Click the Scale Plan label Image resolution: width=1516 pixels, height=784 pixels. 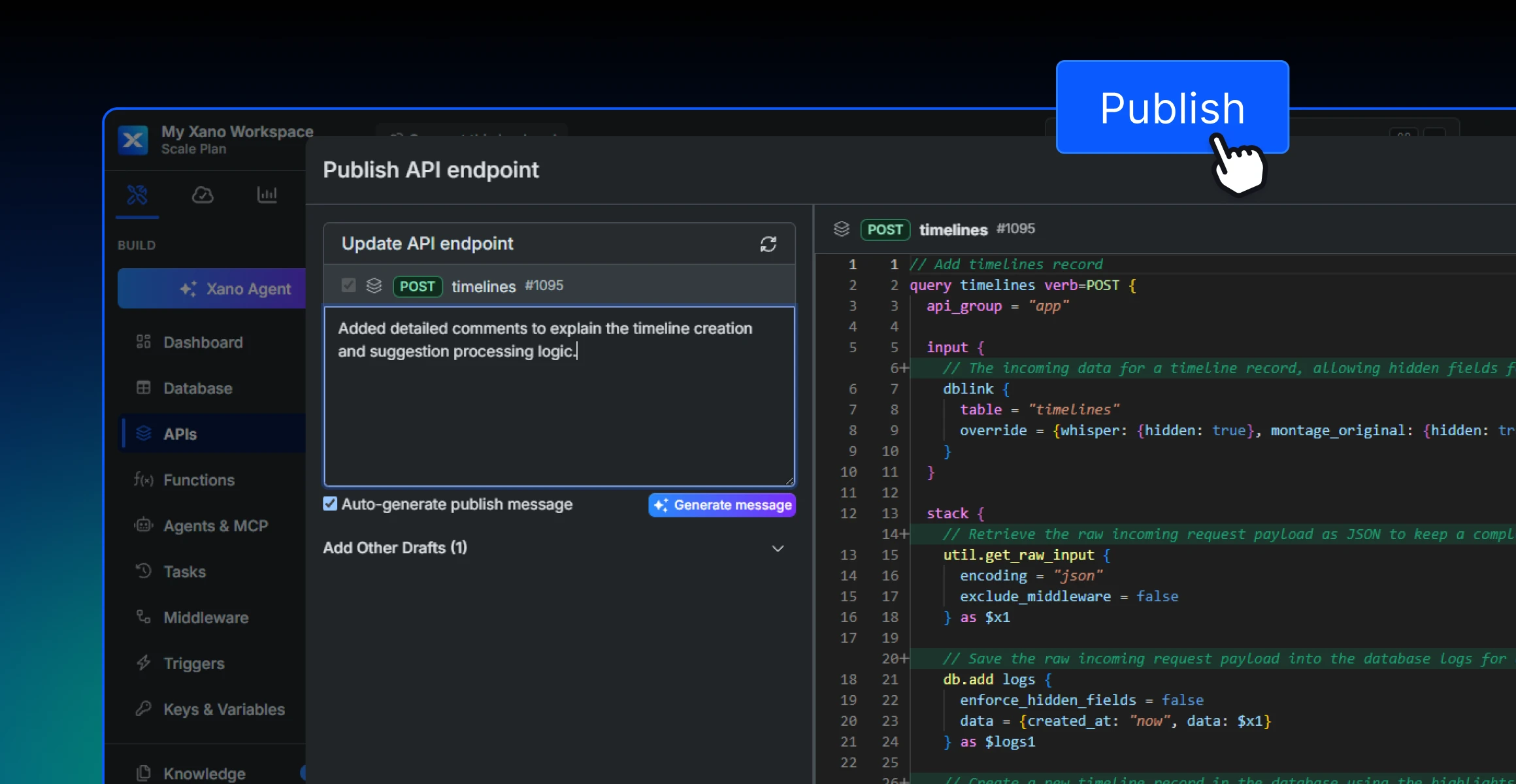click(x=194, y=149)
